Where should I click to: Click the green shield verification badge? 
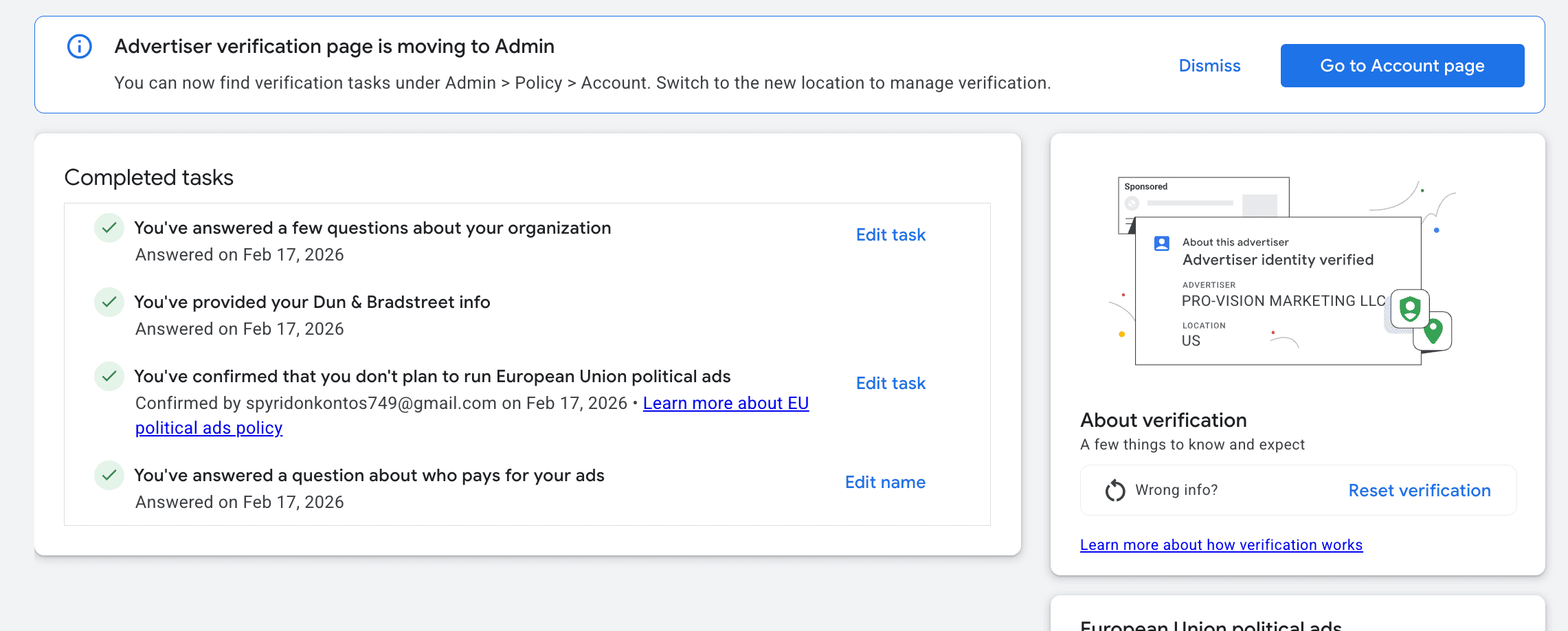pyautogui.click(x=1409, y=309)
